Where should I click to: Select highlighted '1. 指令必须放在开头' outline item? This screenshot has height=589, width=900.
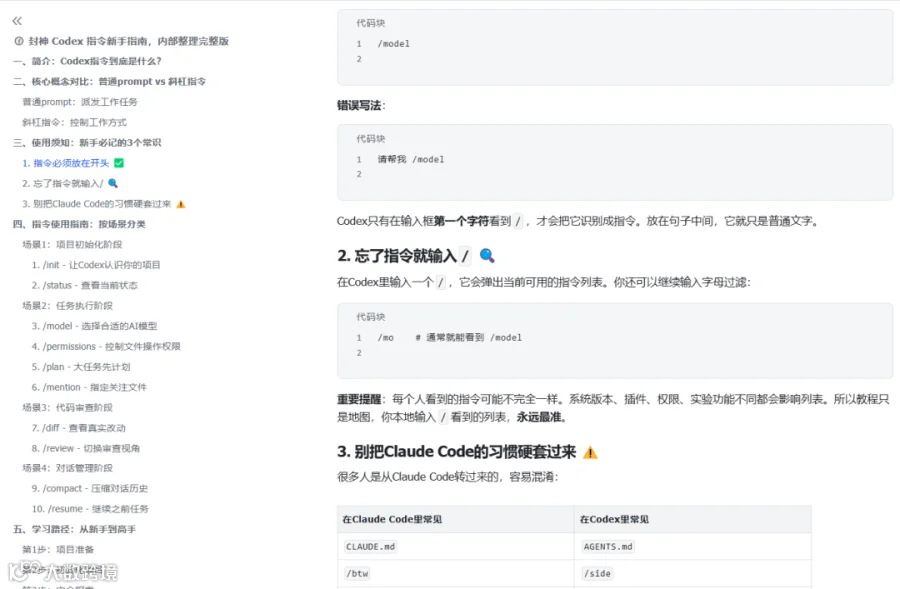coord(65,163)
